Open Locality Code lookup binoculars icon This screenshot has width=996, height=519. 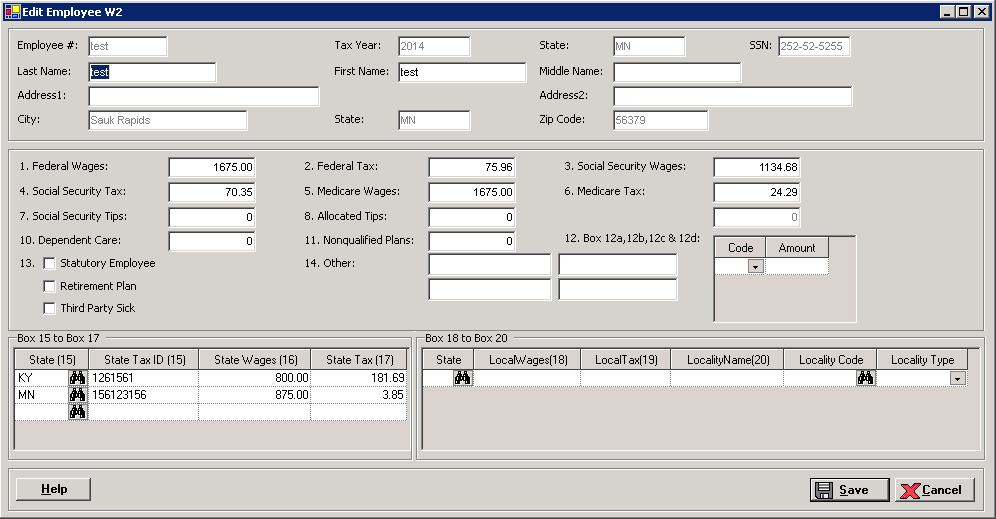point(866,378)
